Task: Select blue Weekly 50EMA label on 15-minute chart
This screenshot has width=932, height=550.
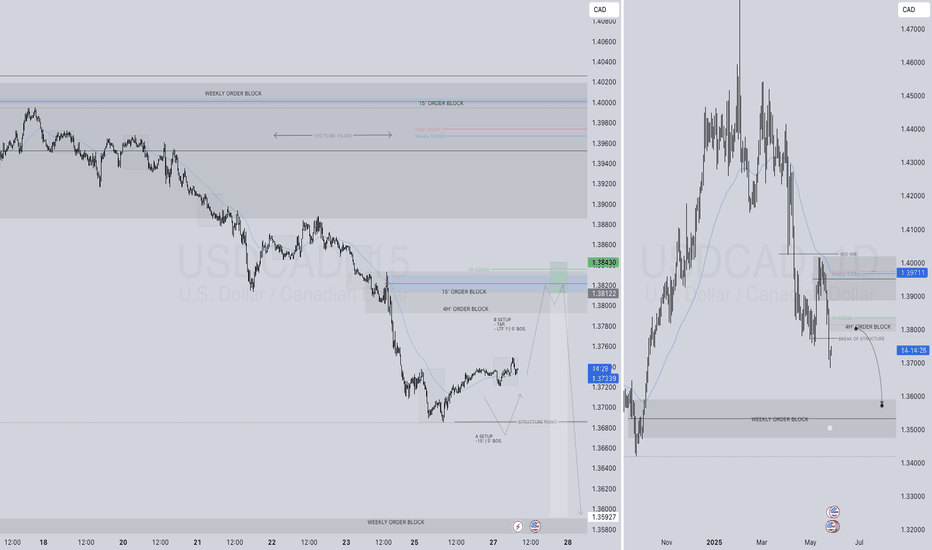Action: (x=430, y=136)
